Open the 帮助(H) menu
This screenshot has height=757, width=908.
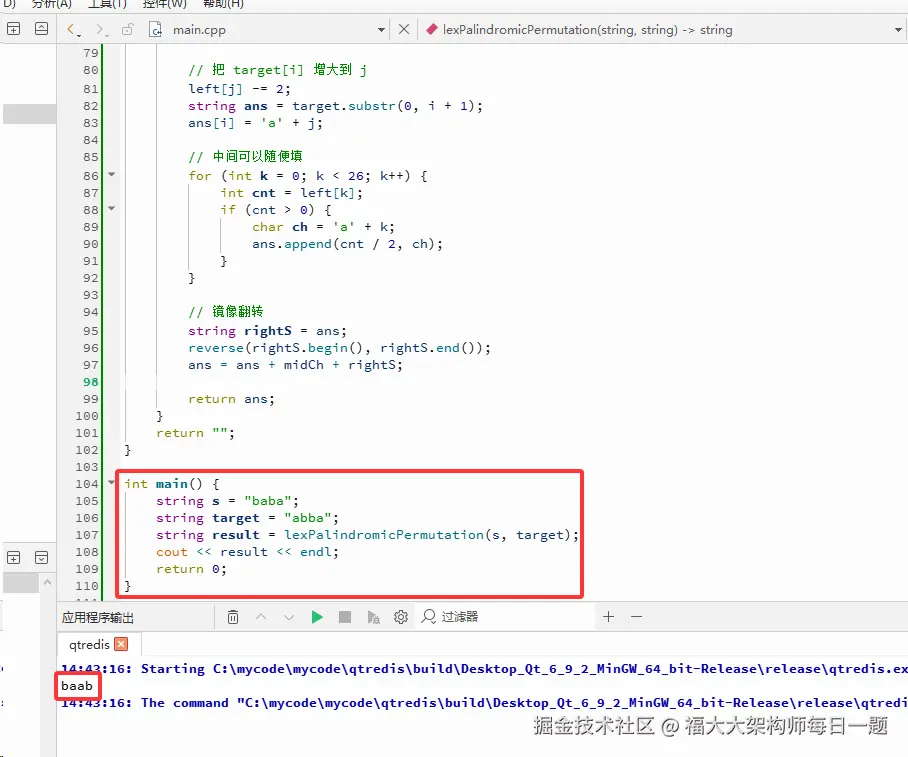click(223, 4)
